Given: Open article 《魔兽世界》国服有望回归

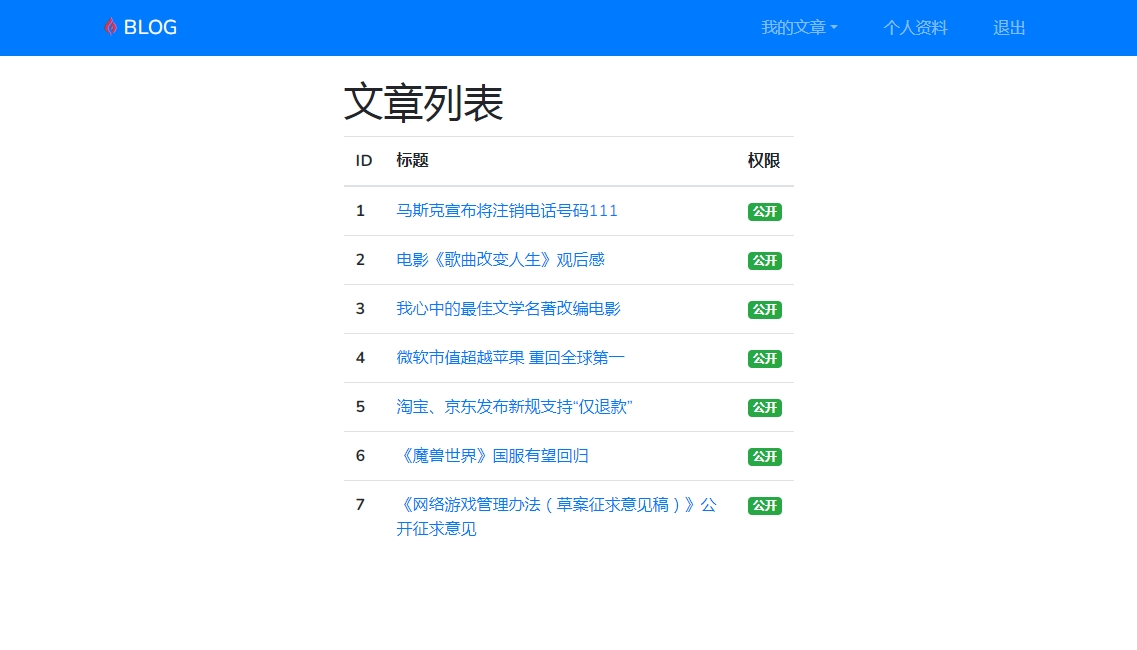Looking at the screenshot, I should pos(492,456).
